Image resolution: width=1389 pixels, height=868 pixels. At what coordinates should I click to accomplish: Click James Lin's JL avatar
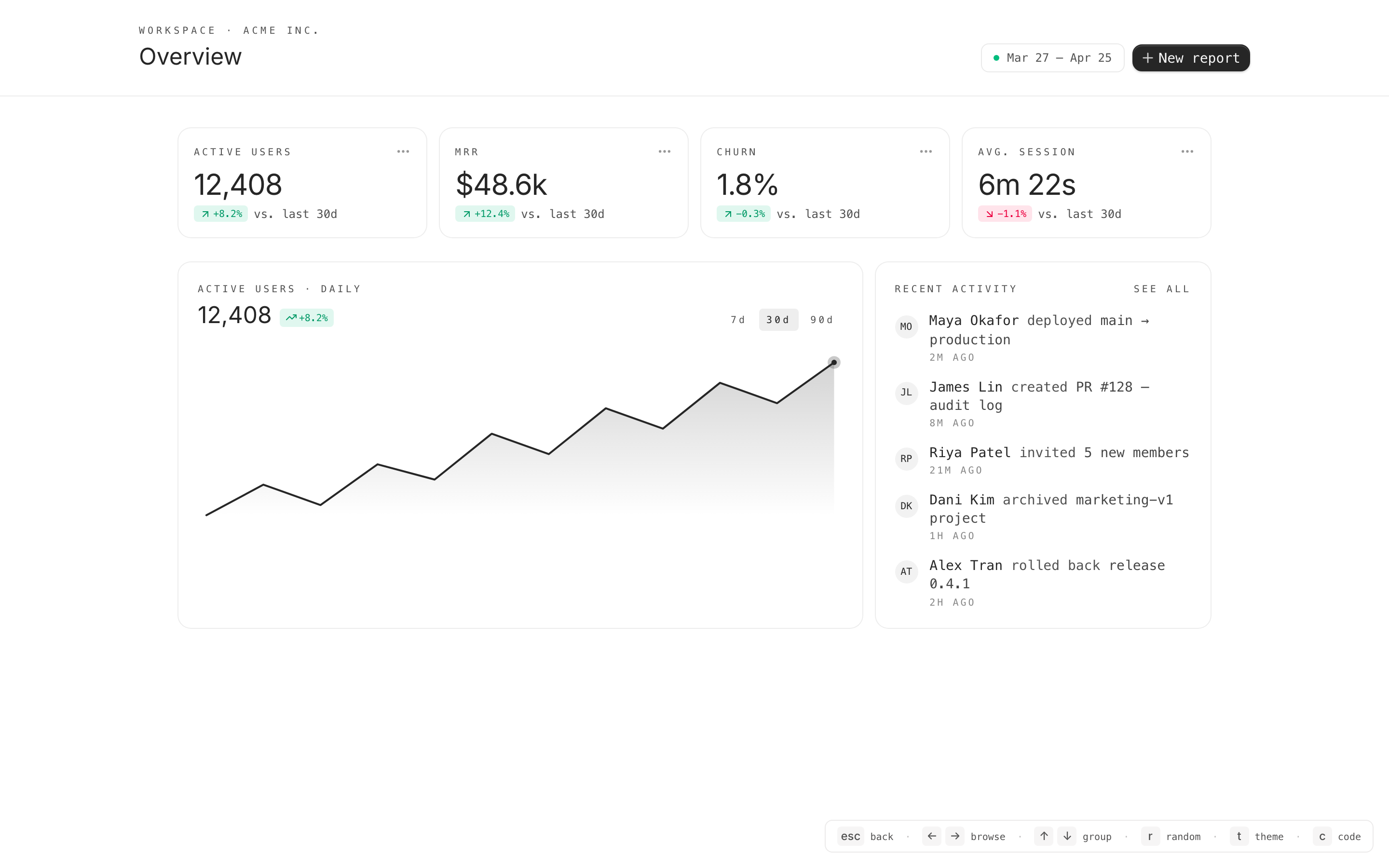click(906, 393)
